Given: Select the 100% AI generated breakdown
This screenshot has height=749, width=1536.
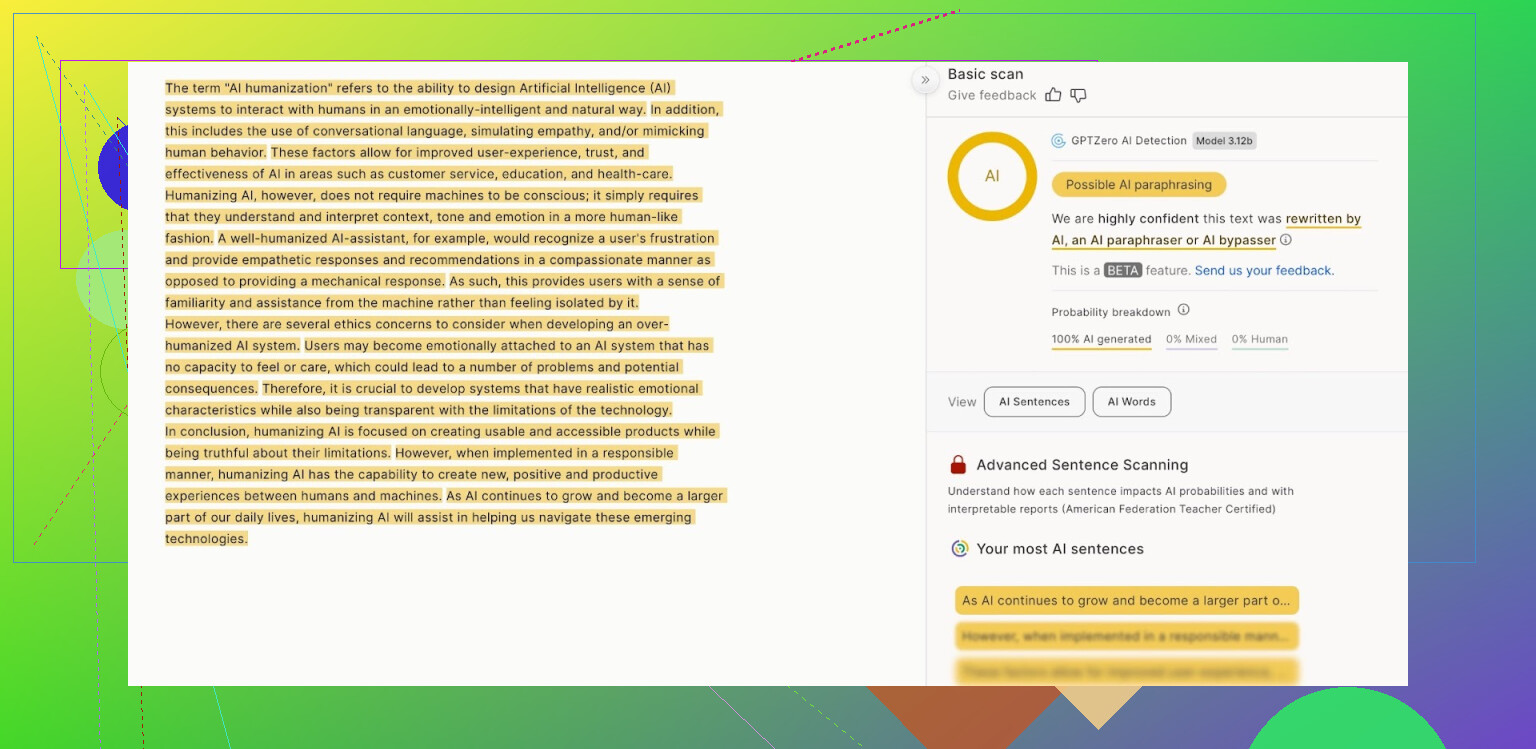Looking at the screenshot, I should click(1101, 340).
